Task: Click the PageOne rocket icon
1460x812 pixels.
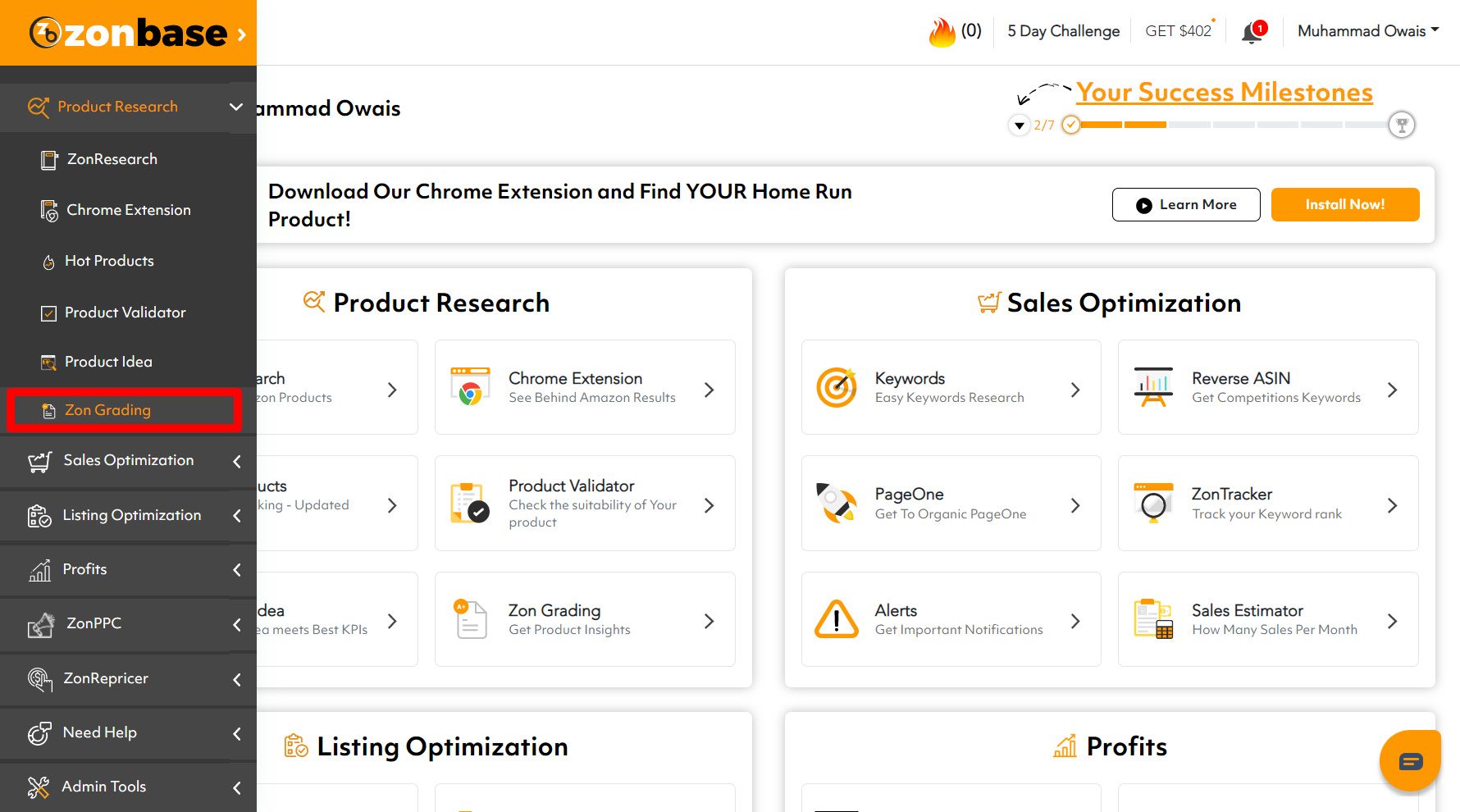Action: [x=837, y=503]
